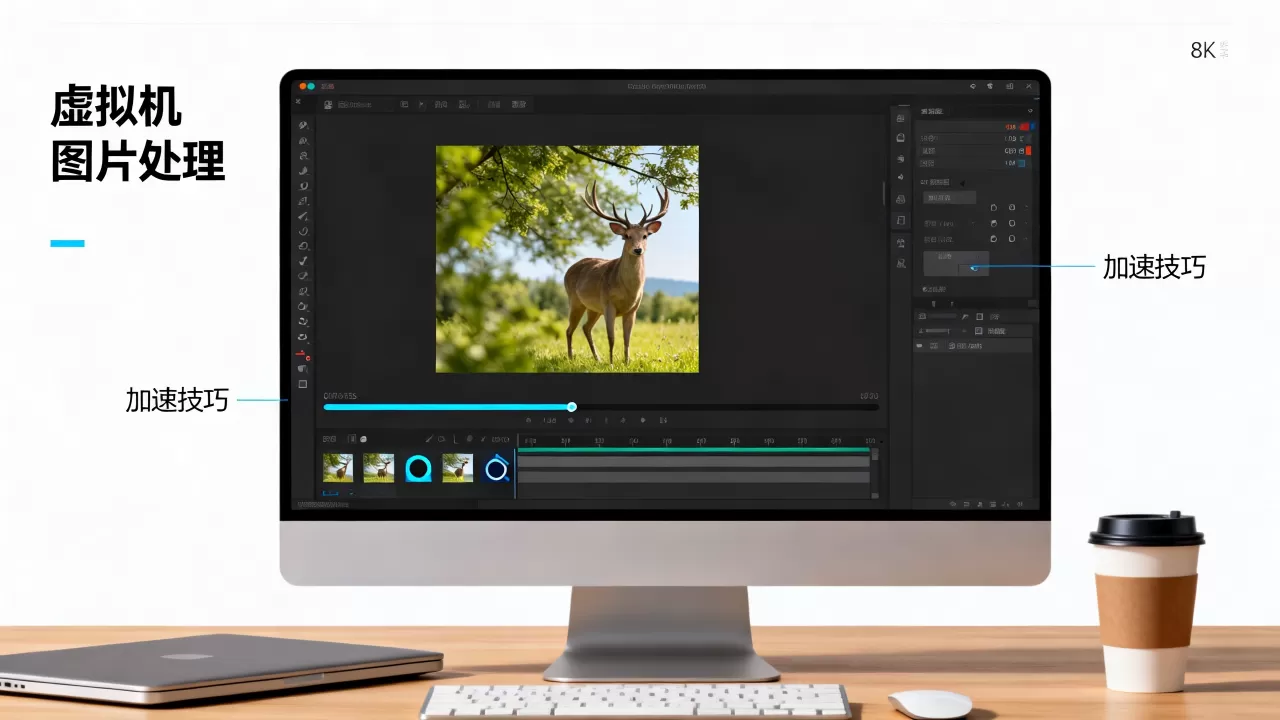
Task: Click the highlighted panel icon in right strip
Action: [901, 220]
